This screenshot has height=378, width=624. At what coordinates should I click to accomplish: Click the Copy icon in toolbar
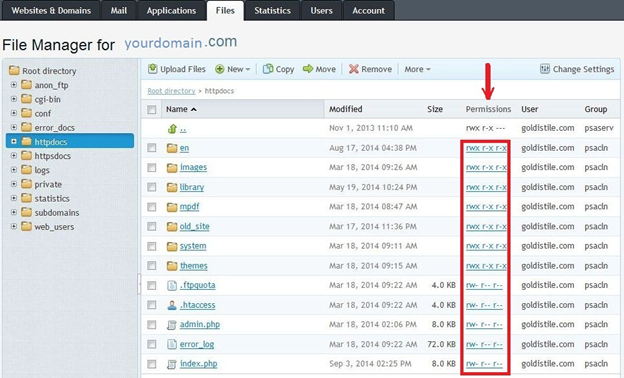pos(268,69)
